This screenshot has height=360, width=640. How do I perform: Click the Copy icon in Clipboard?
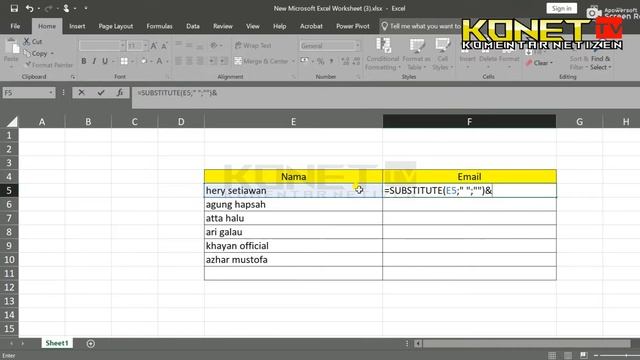point(27,53)
